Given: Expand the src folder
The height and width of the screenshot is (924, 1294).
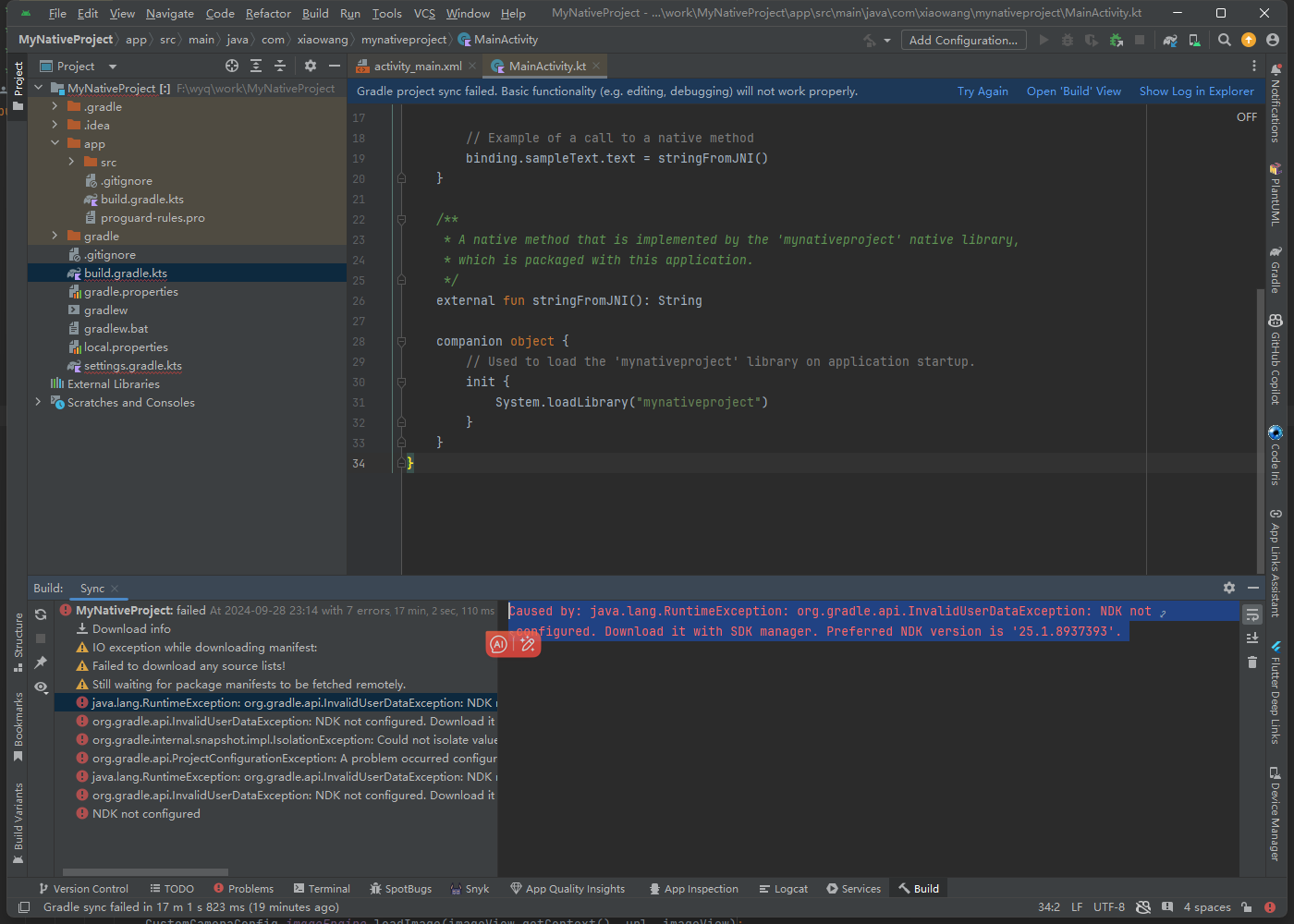Looking at the screenshot, I should point(71,162).
